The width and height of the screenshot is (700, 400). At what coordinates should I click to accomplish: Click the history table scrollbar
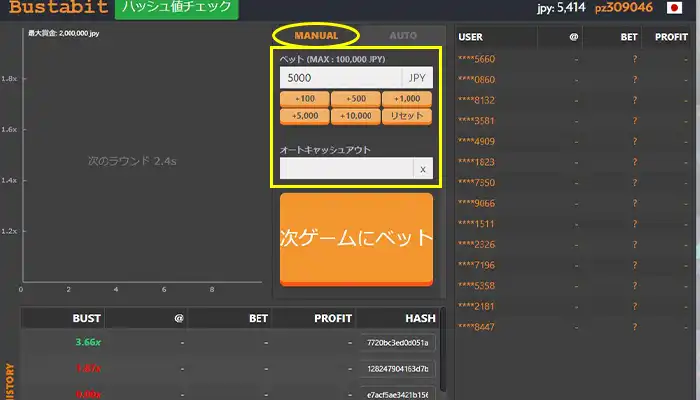(442, 349)
